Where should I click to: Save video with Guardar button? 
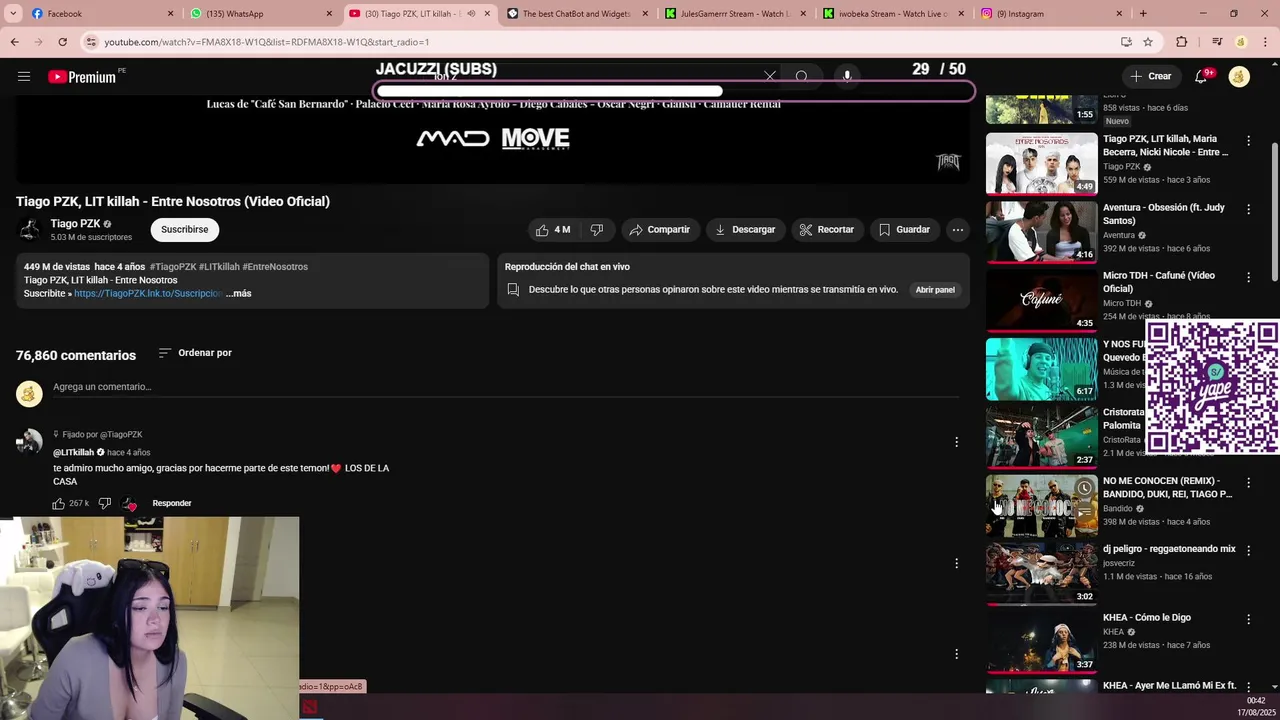click(905, 230)
